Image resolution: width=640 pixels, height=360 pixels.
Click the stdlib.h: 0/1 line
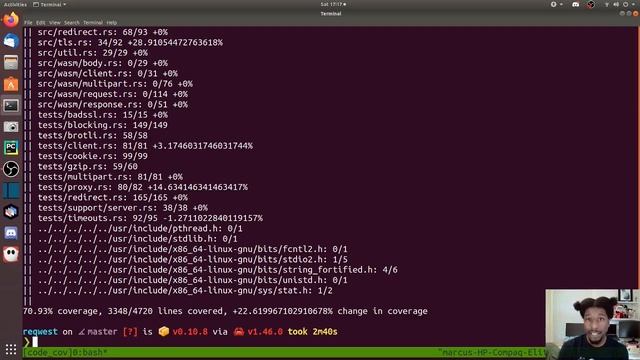coord(138,239)
